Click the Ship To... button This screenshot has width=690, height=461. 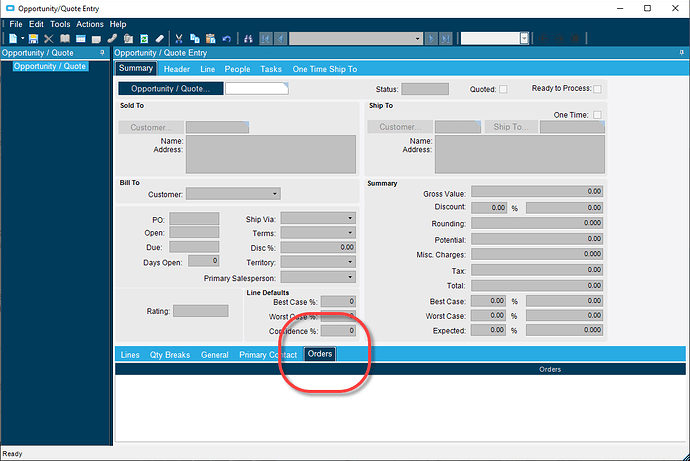pyautogui.click(x=511, y=127)
